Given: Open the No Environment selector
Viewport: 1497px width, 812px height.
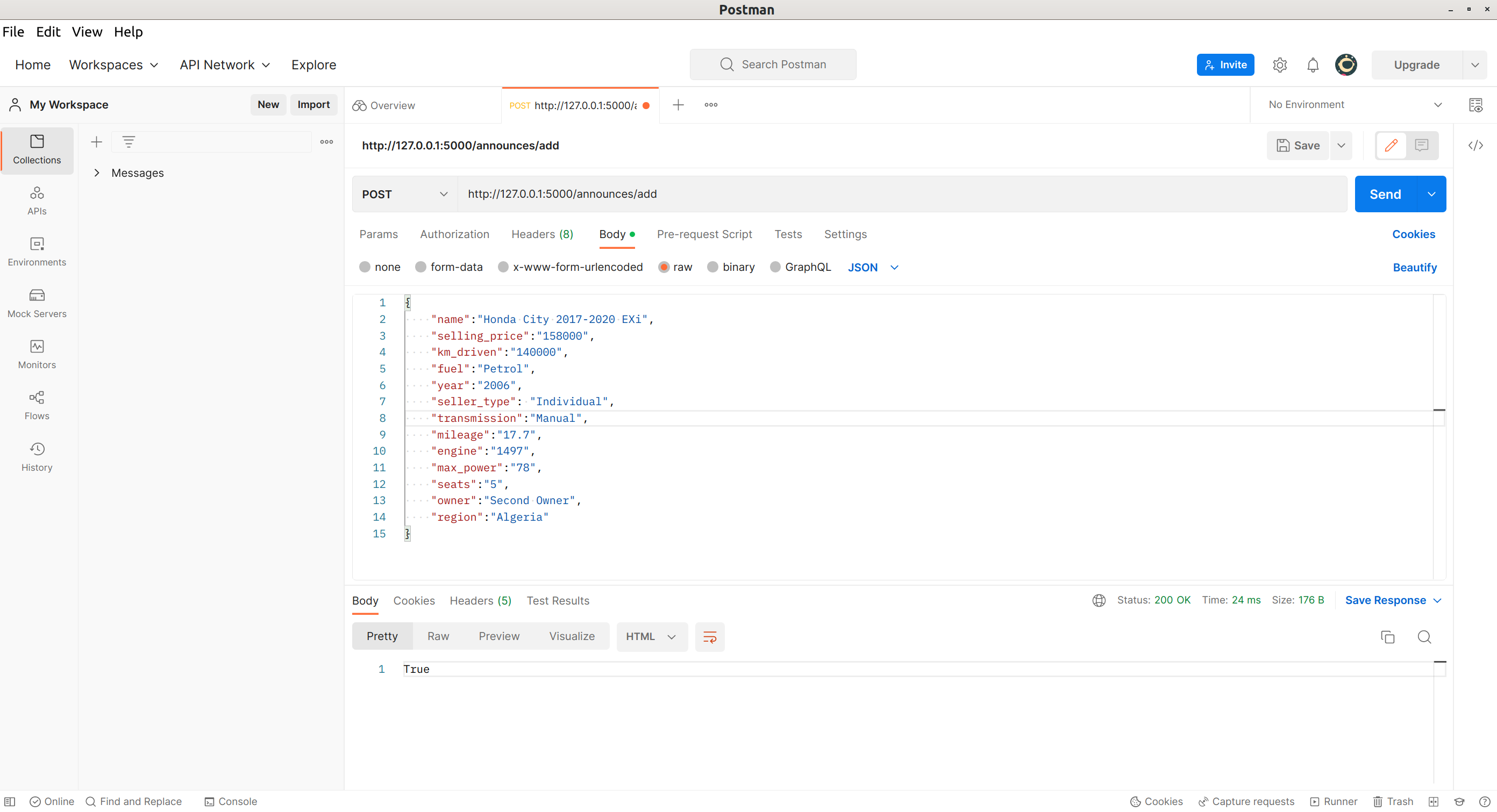Looking at the screenshot, I should (x=1354, y=105).
